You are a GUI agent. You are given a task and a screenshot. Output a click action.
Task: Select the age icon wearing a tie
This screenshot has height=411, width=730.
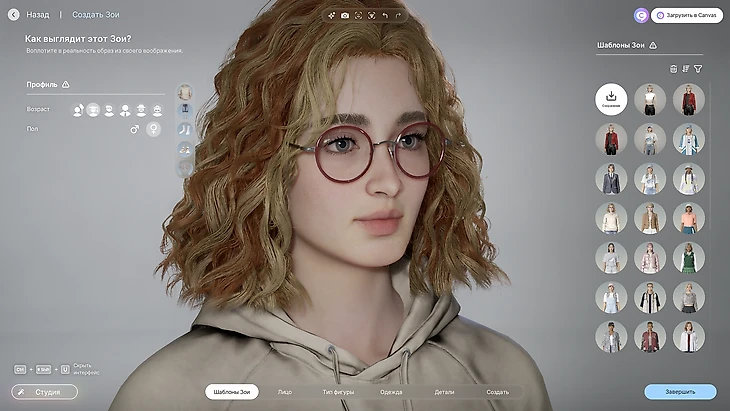click(x=125, y=110)
